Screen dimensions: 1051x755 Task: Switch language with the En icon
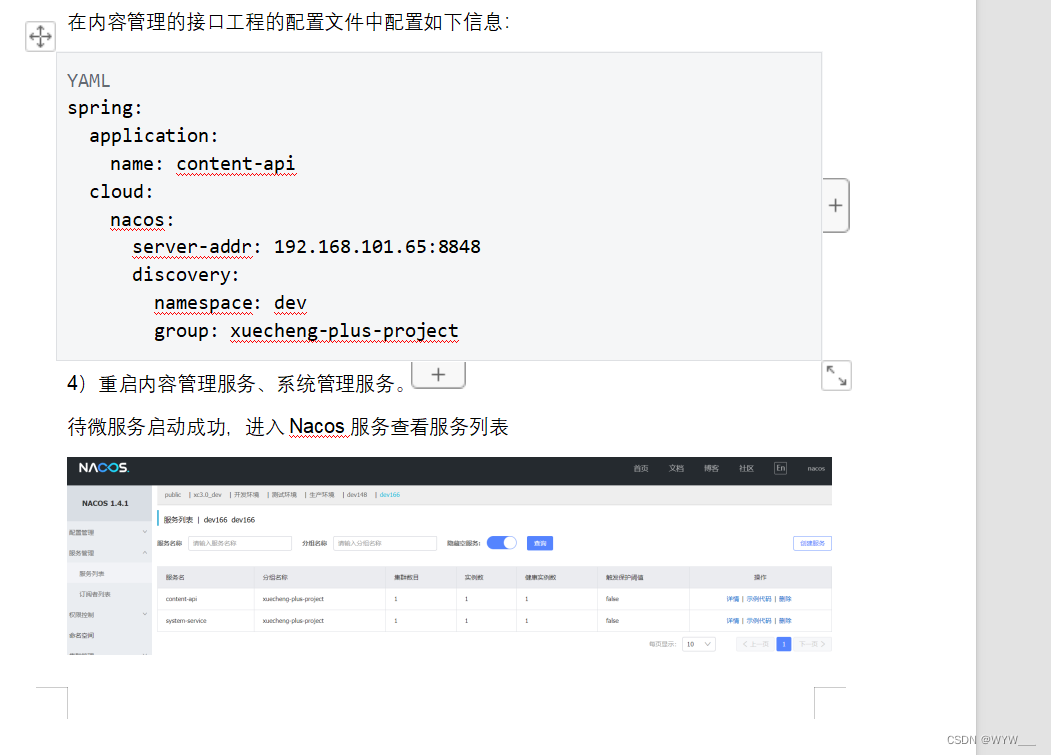pos(780,468)
